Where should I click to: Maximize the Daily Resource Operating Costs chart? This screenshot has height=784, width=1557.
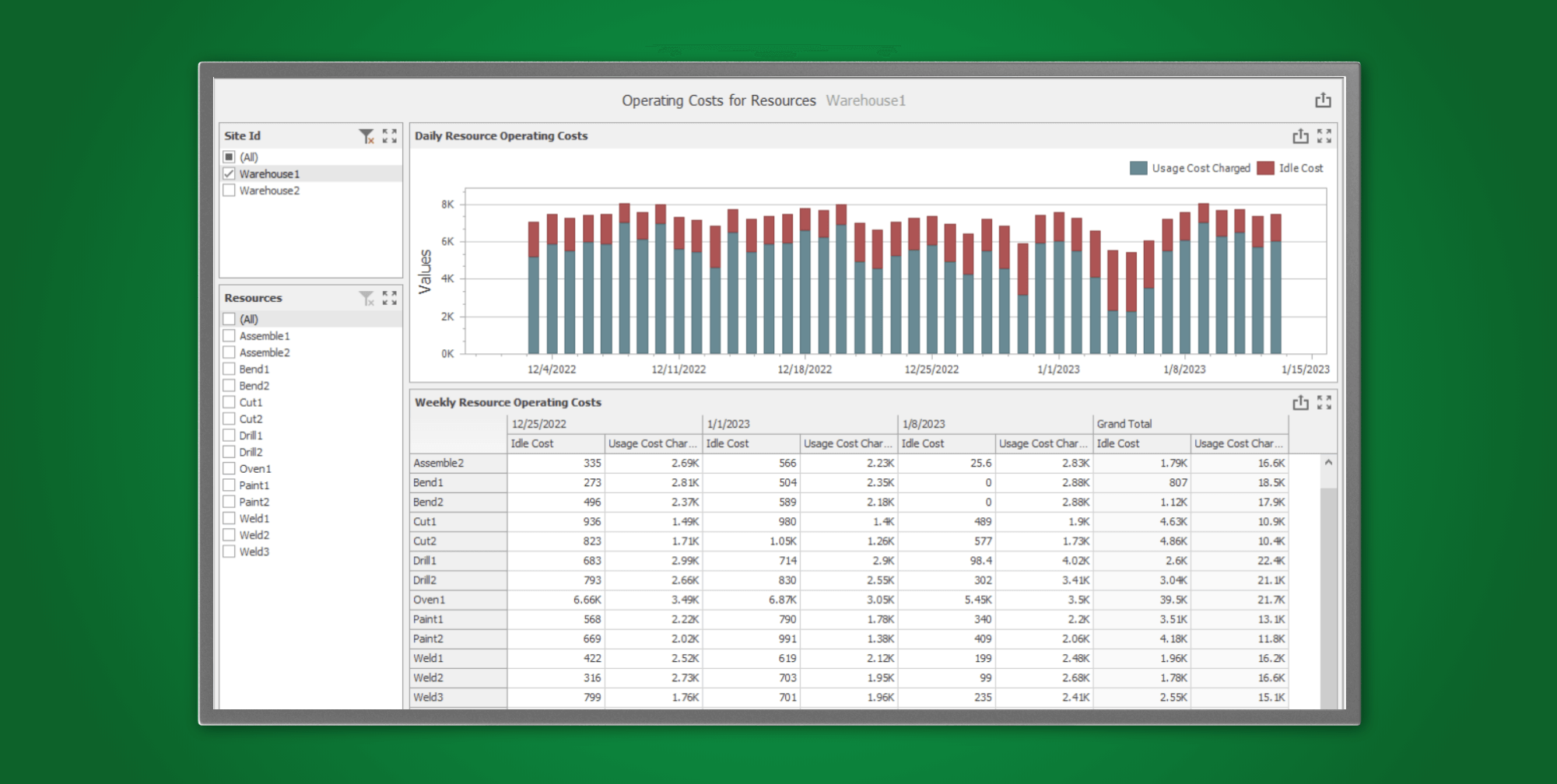[1324, 136]
